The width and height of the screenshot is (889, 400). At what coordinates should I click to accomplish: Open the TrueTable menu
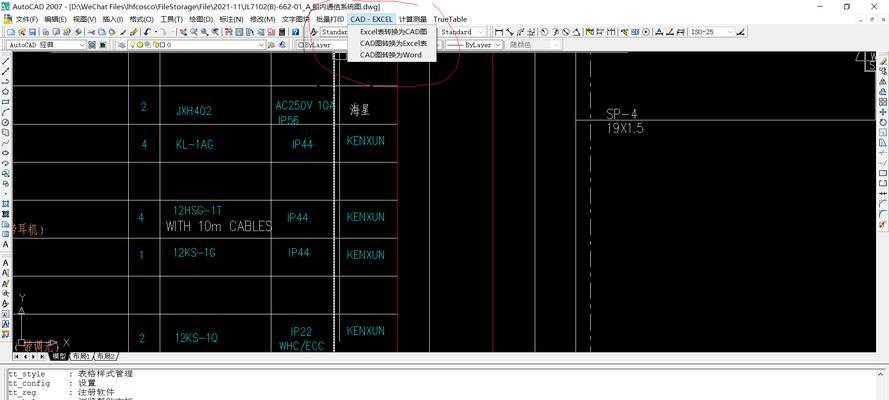pyautogui.click(x=450, y=19)
